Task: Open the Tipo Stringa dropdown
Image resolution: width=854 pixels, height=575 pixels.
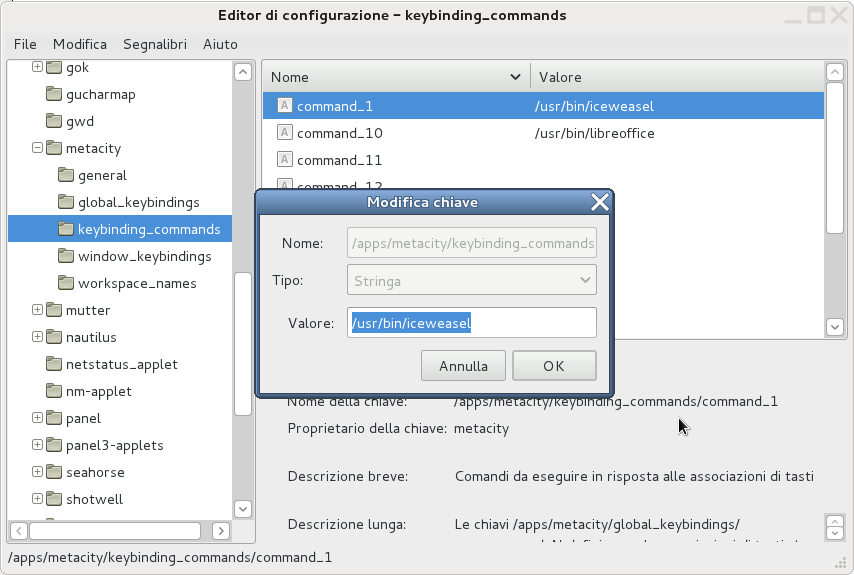Action: pyautogui.click(x=472, y=281)
